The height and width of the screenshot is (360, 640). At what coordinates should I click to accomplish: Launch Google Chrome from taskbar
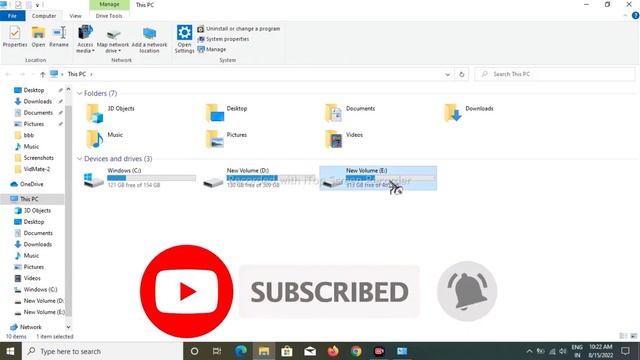pos(356,351)
